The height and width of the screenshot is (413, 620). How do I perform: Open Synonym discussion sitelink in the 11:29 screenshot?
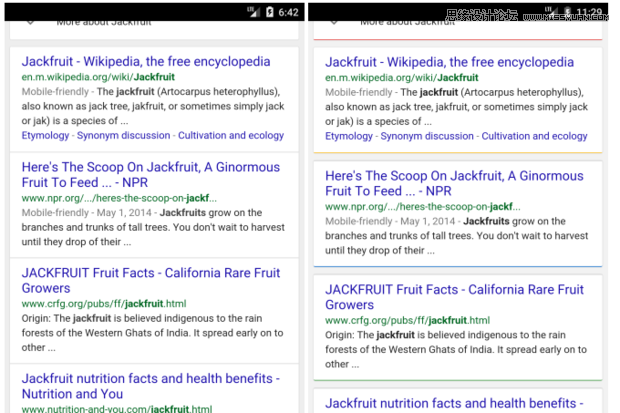427,136
